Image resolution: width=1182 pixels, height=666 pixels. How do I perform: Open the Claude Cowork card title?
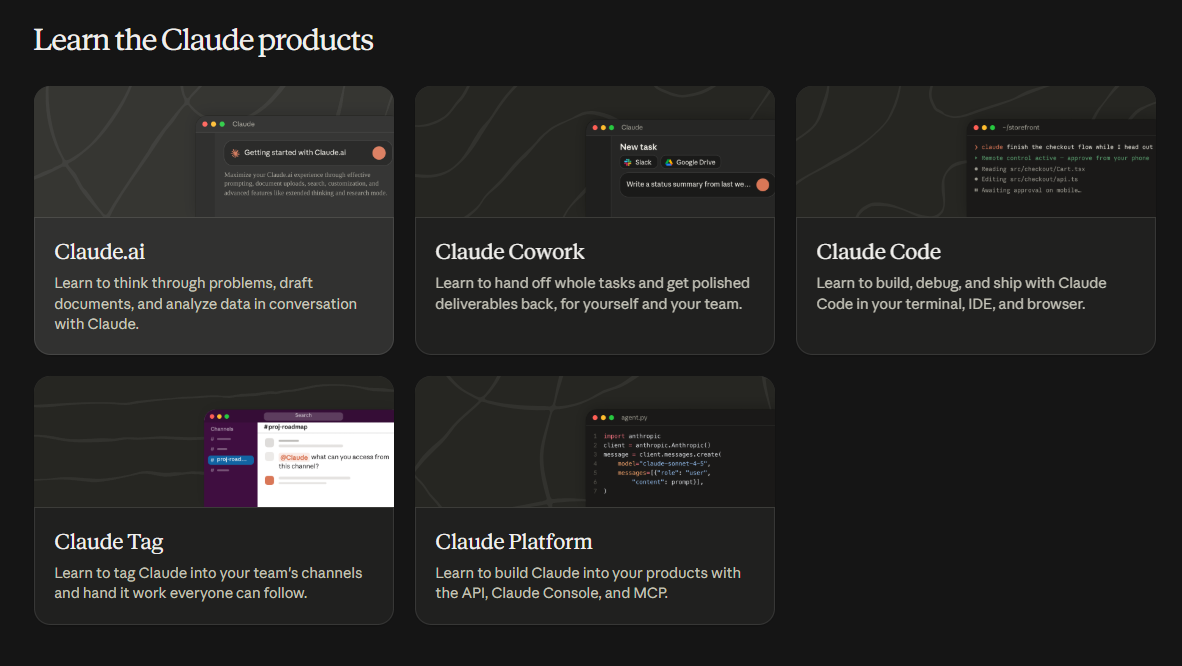[510, 251]
